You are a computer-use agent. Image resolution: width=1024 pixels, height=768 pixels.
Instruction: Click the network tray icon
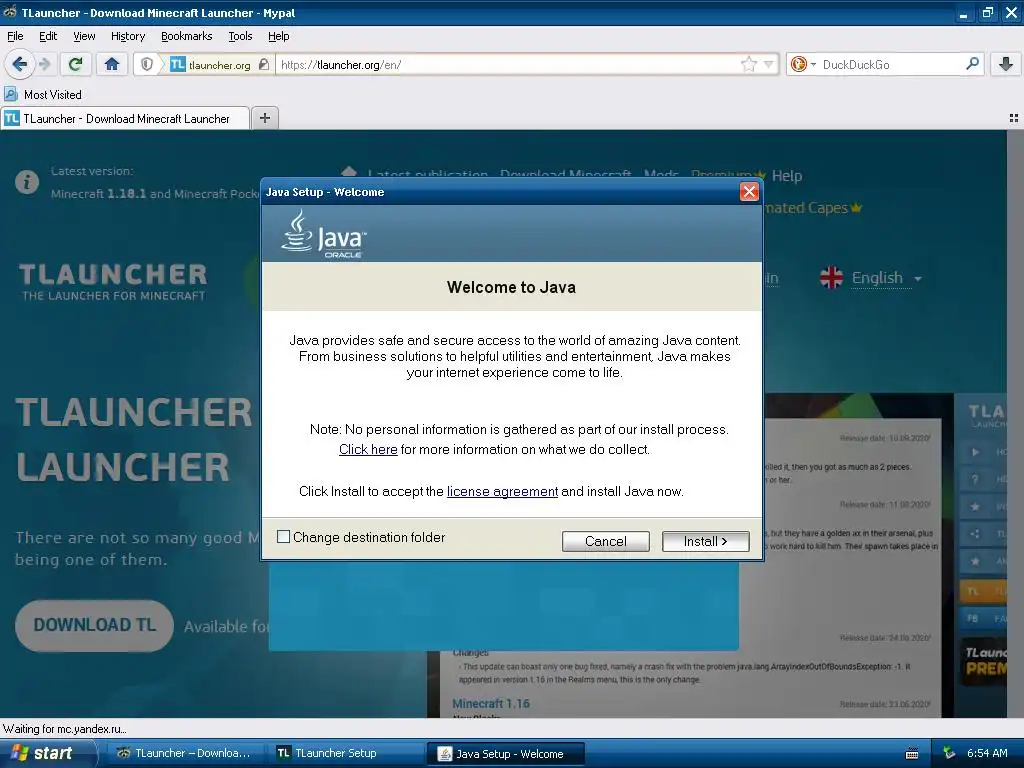pos(949,753)
